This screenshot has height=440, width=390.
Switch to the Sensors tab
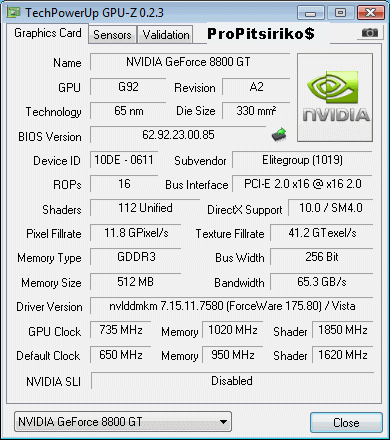tap(112, 35)
